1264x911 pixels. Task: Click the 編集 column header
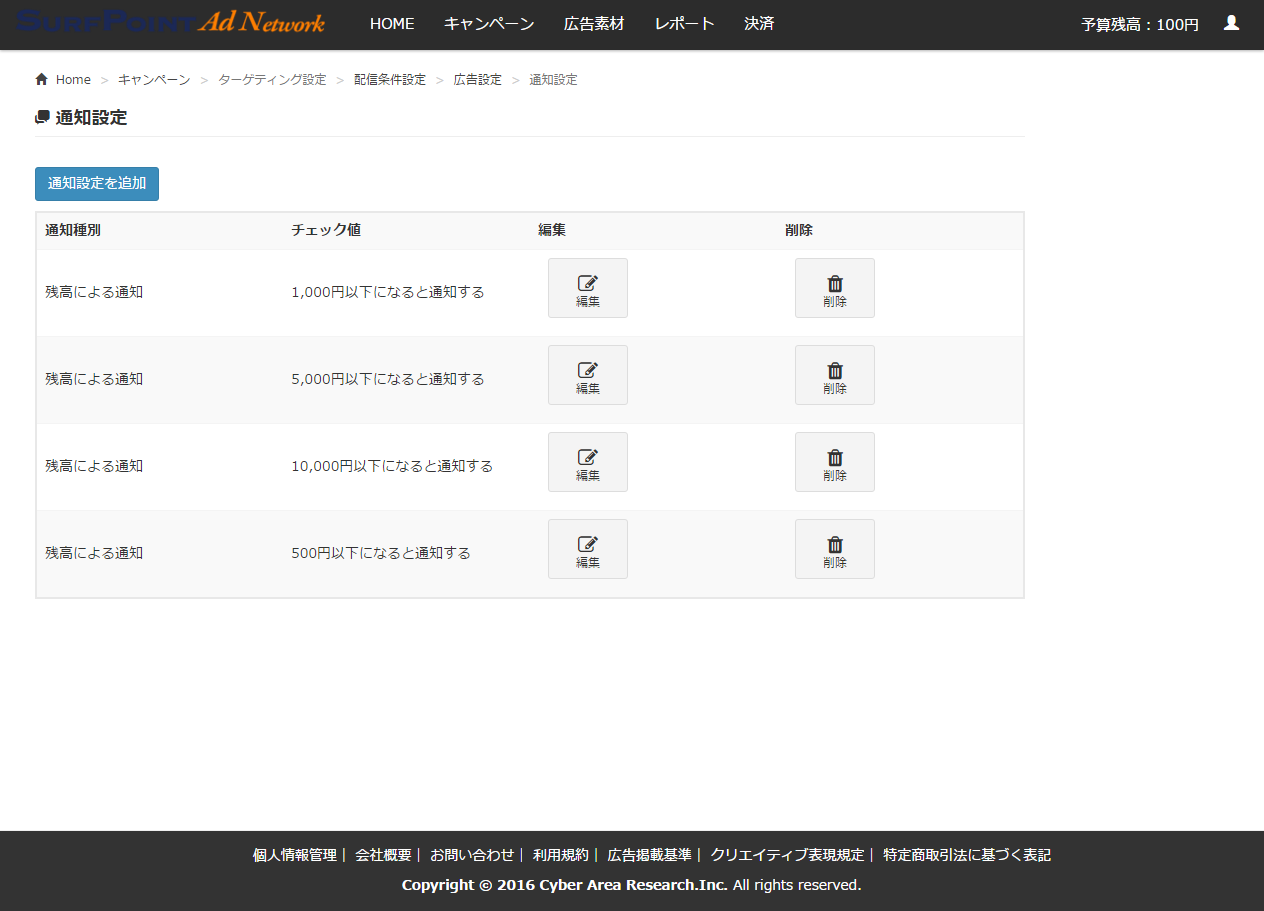coord(552,230)
